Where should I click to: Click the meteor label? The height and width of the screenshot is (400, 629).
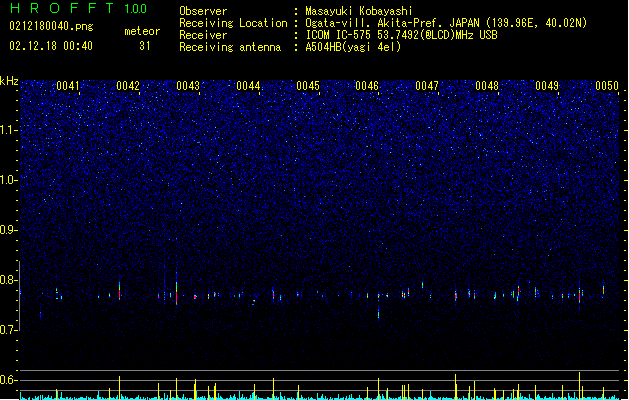coord(142,31)
